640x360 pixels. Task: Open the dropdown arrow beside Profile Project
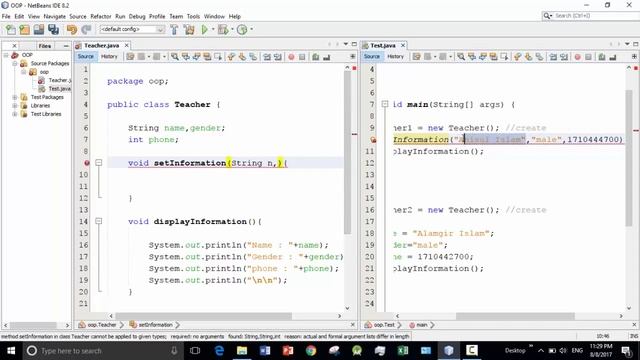click(251, 29)
